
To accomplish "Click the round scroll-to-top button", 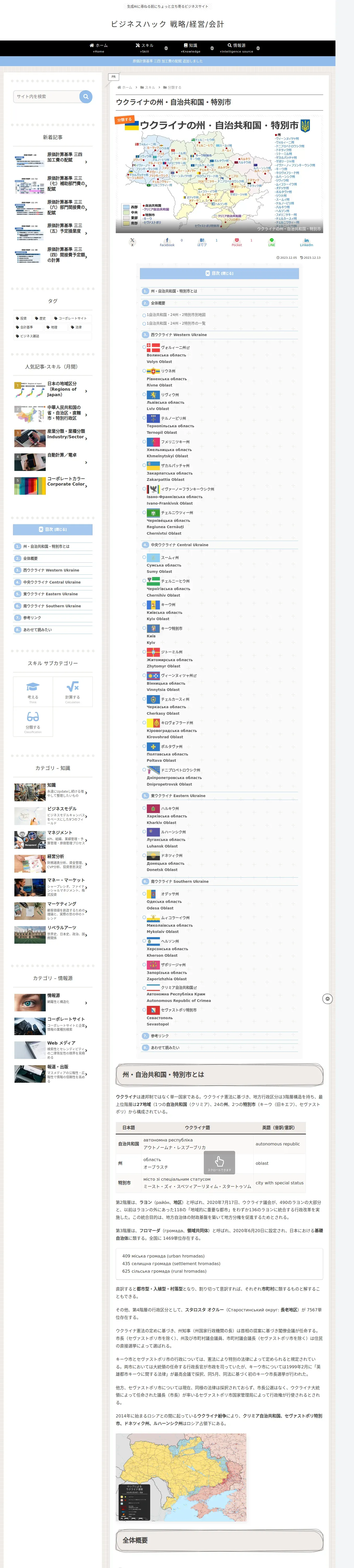I will (x=327, y=999).
